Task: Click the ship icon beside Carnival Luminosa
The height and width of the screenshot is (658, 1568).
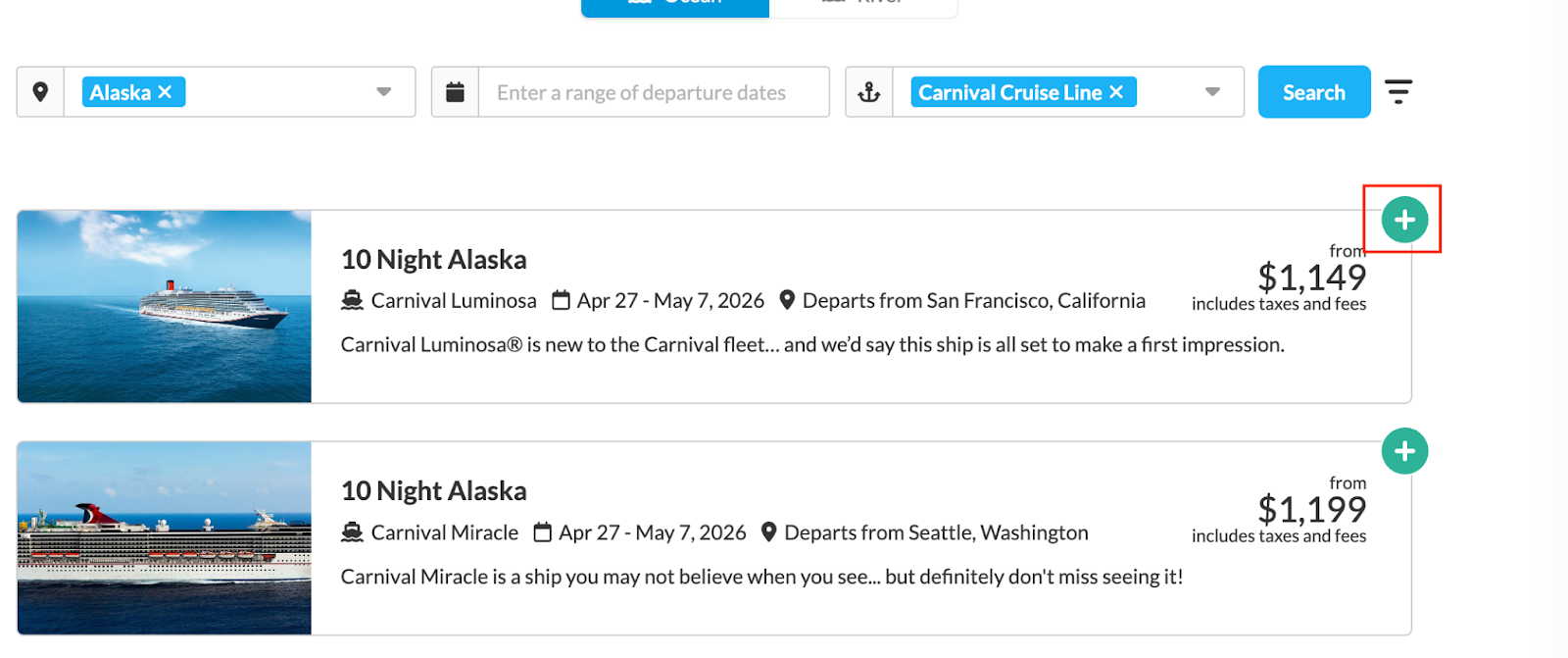Action: click(352, 300)
